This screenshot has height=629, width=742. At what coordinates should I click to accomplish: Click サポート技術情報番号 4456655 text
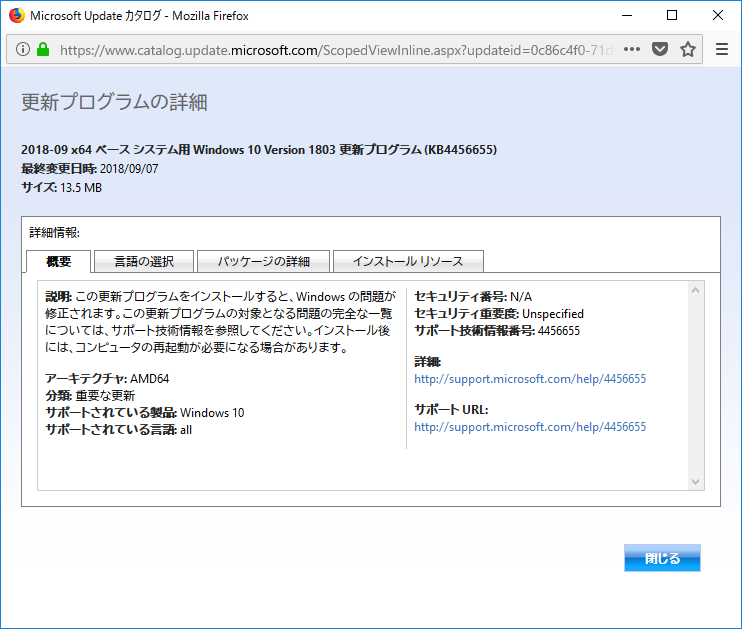coord(497,331)
